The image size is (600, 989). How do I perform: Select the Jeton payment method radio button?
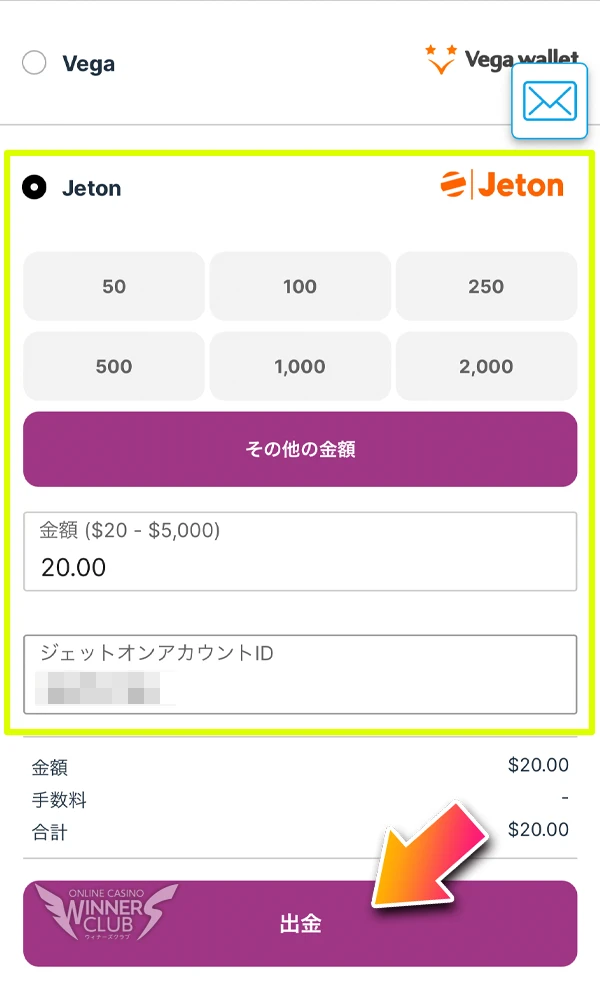coord(36,187)
